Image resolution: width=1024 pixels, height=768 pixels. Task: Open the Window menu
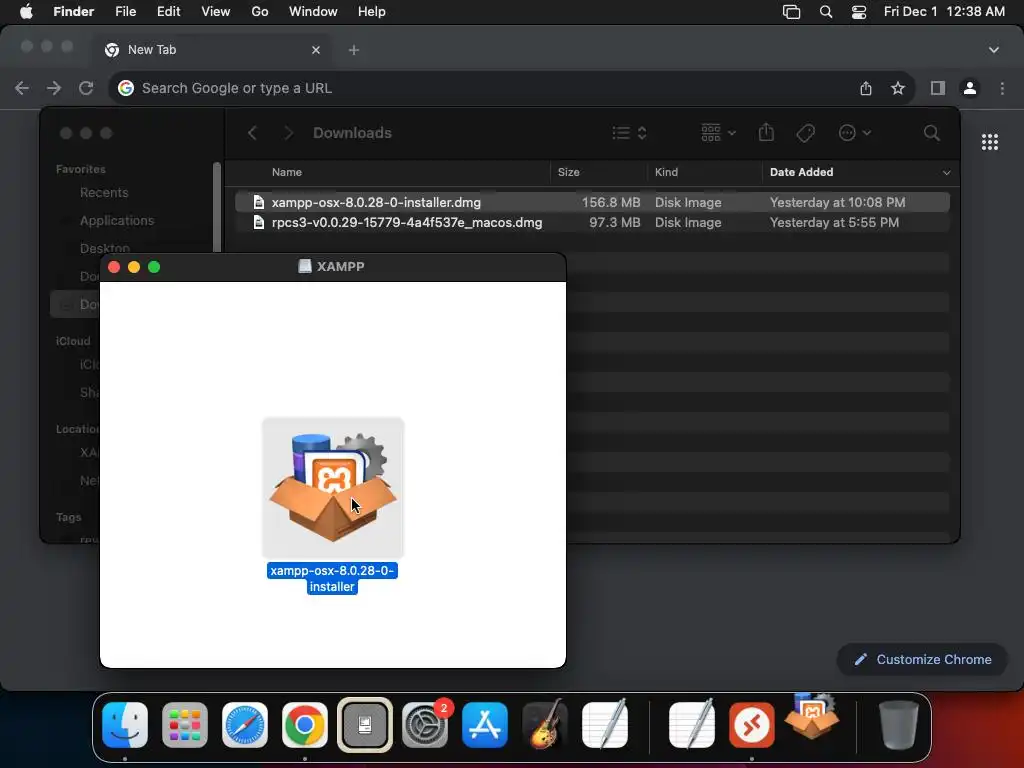click(x=313, y=12)
